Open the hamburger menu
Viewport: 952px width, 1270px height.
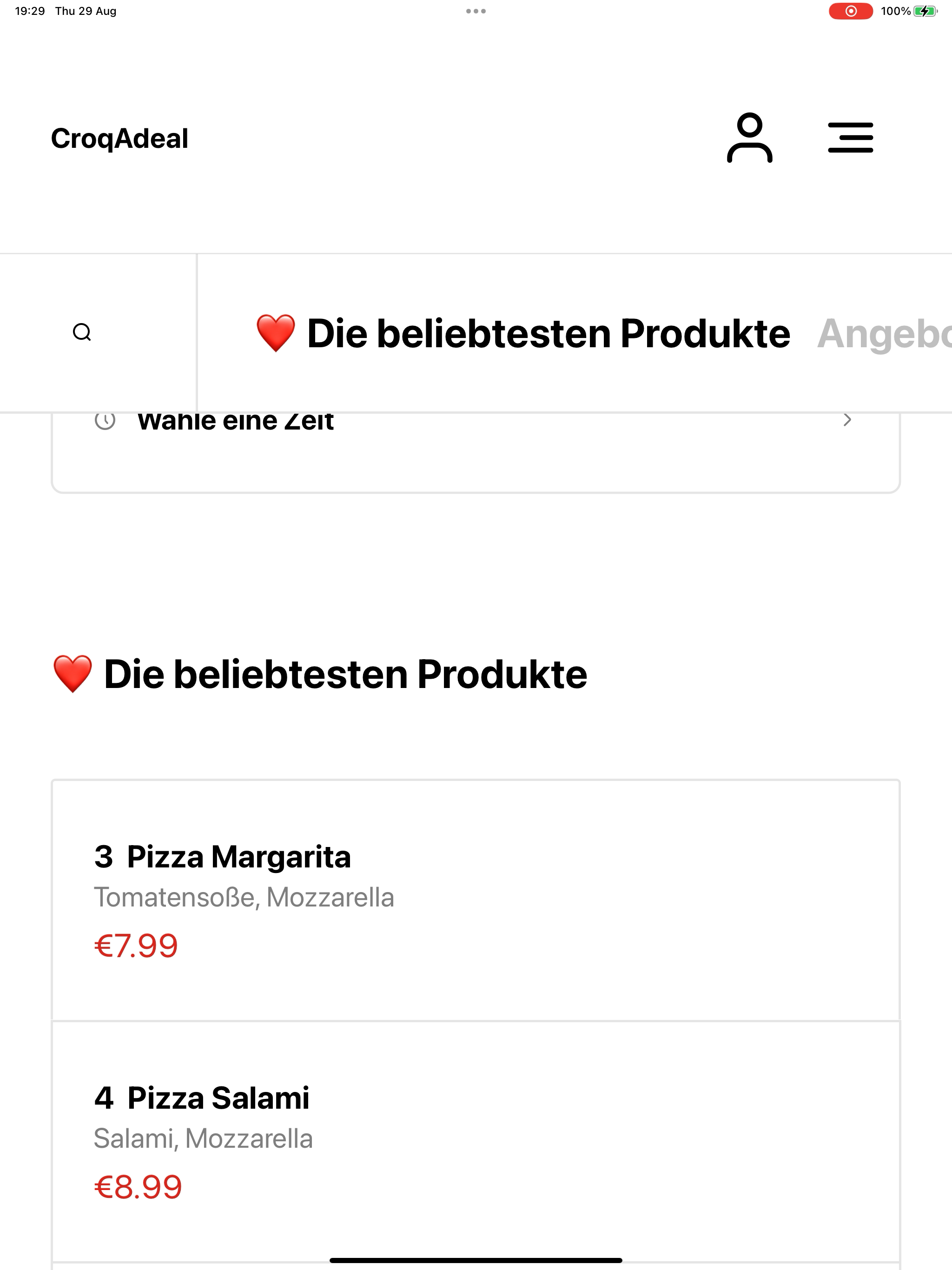coord(850,138)
